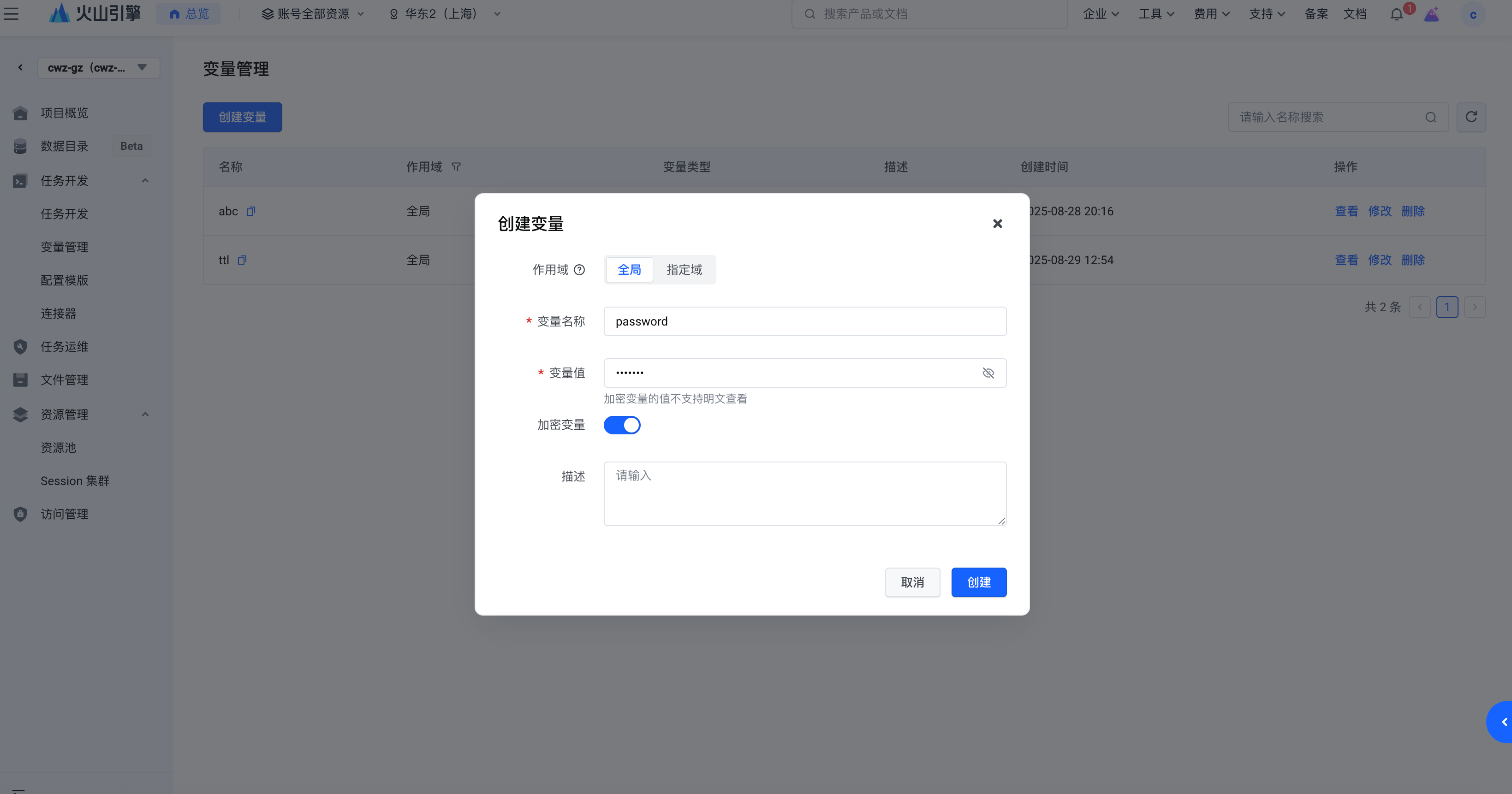Open the 费用 top menu
Image resolution: width=1512 pixels, height=794 pixels.
pyautogui.click(x=1211, y=14)
